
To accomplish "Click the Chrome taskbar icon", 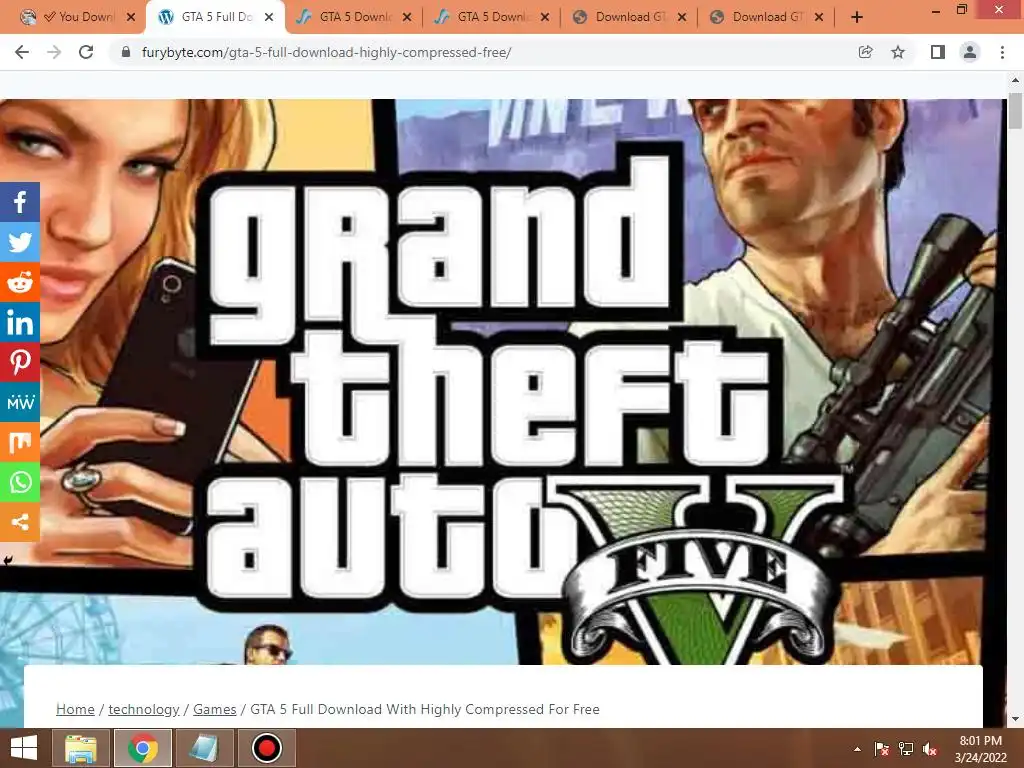I will pyautogui.click(x=143, y=748).
